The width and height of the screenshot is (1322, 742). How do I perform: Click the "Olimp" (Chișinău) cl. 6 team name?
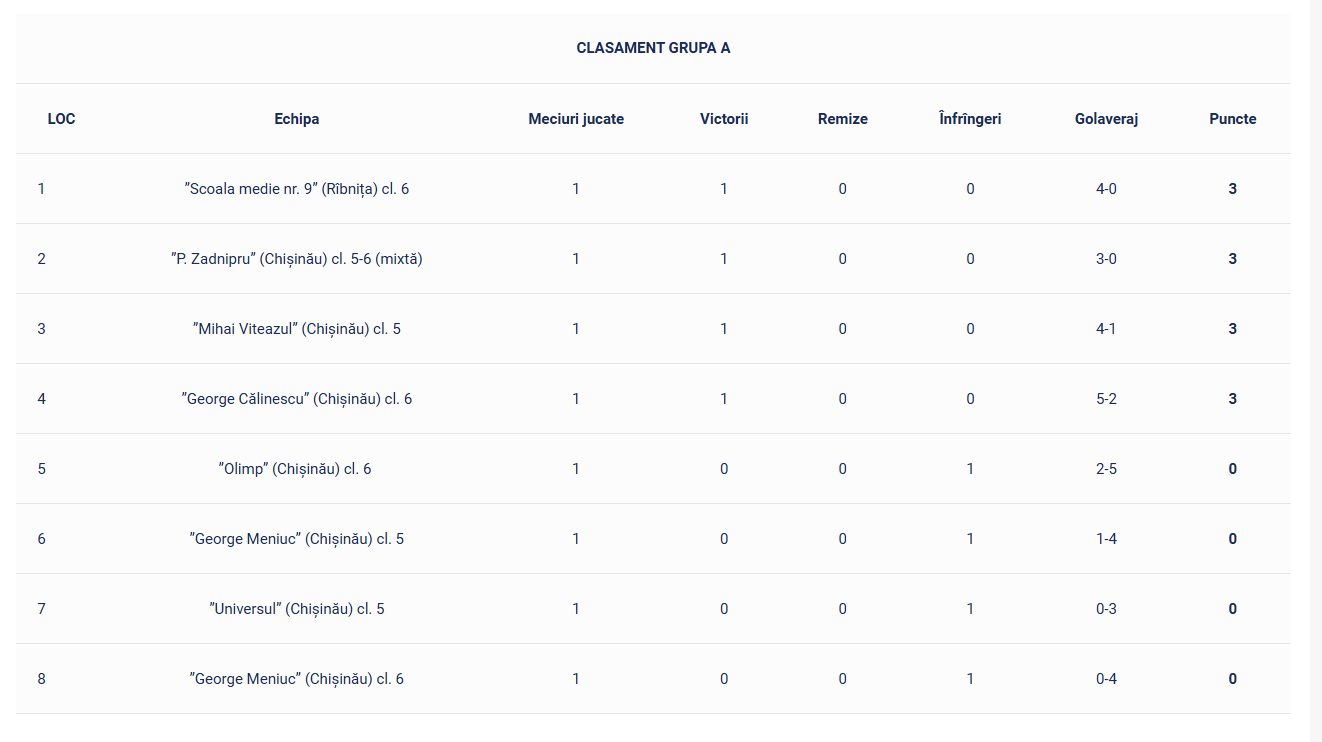[295, 469]
